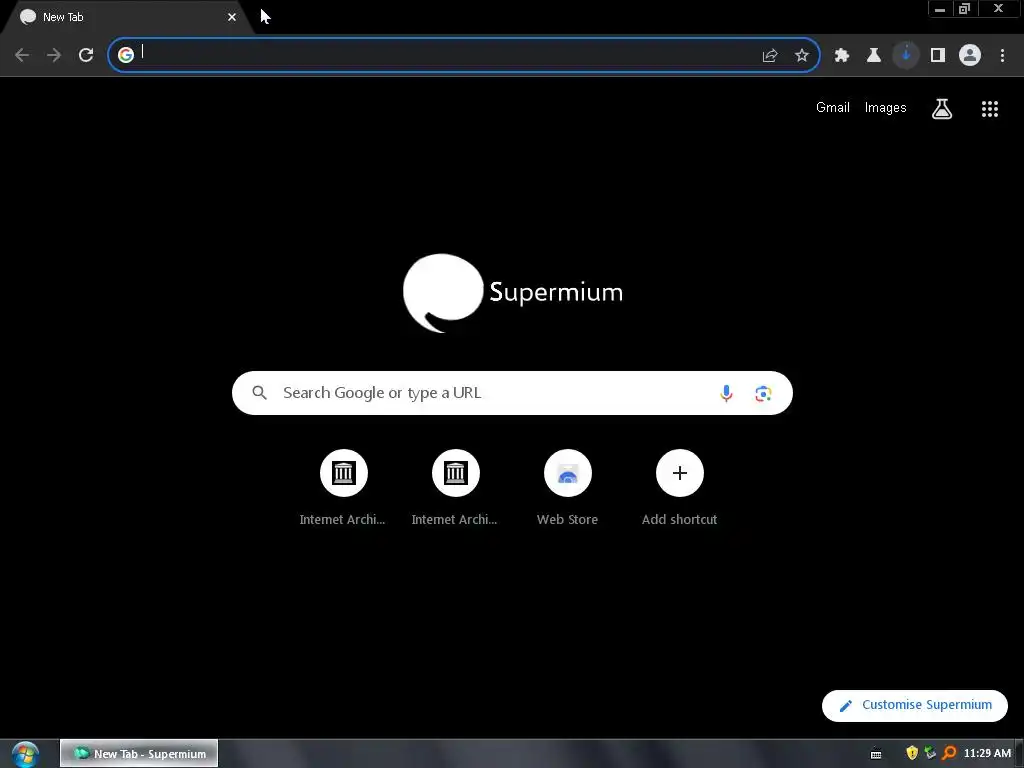Image resolution: width=1024 pixels, height=768 pixels.
Task: Click the Supermium logo
Action: [x=513, y=293]
